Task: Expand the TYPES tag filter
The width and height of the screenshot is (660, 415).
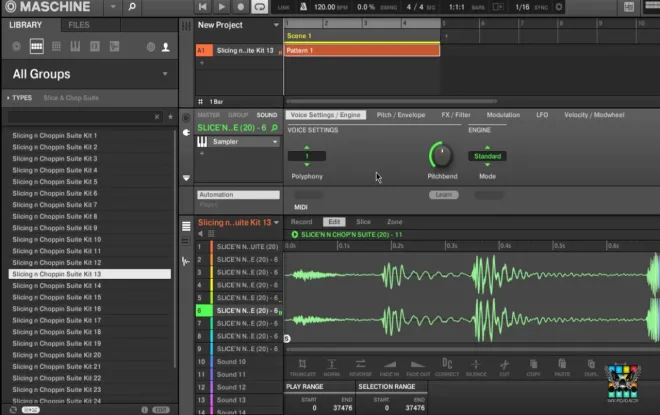Action: pos(19,98)
